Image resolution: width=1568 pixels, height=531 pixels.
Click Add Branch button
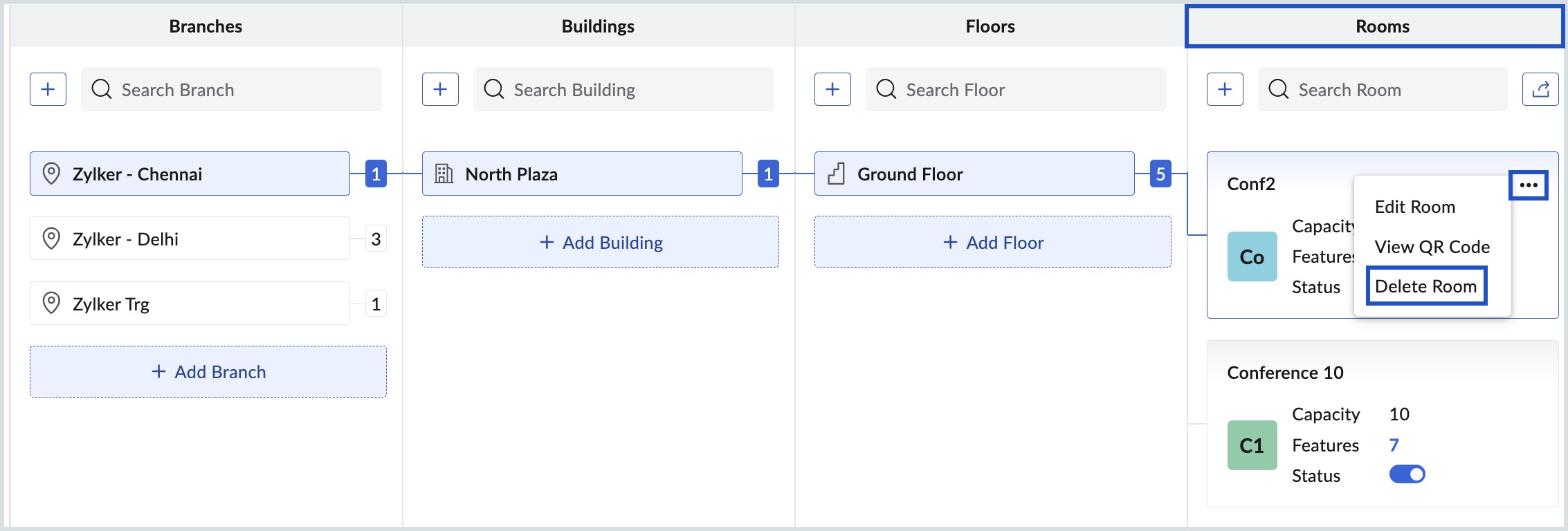(208, 372)
